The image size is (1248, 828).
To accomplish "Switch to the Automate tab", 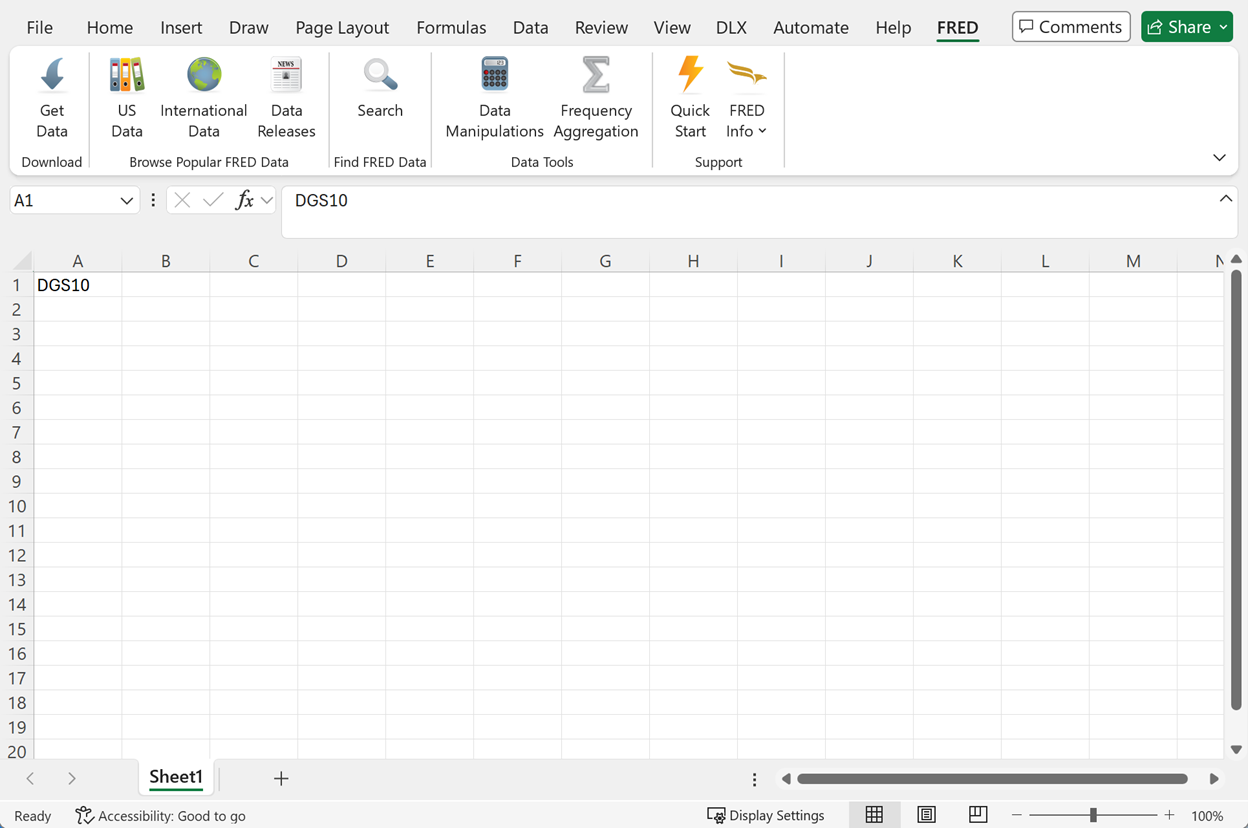I will point(811,27).
